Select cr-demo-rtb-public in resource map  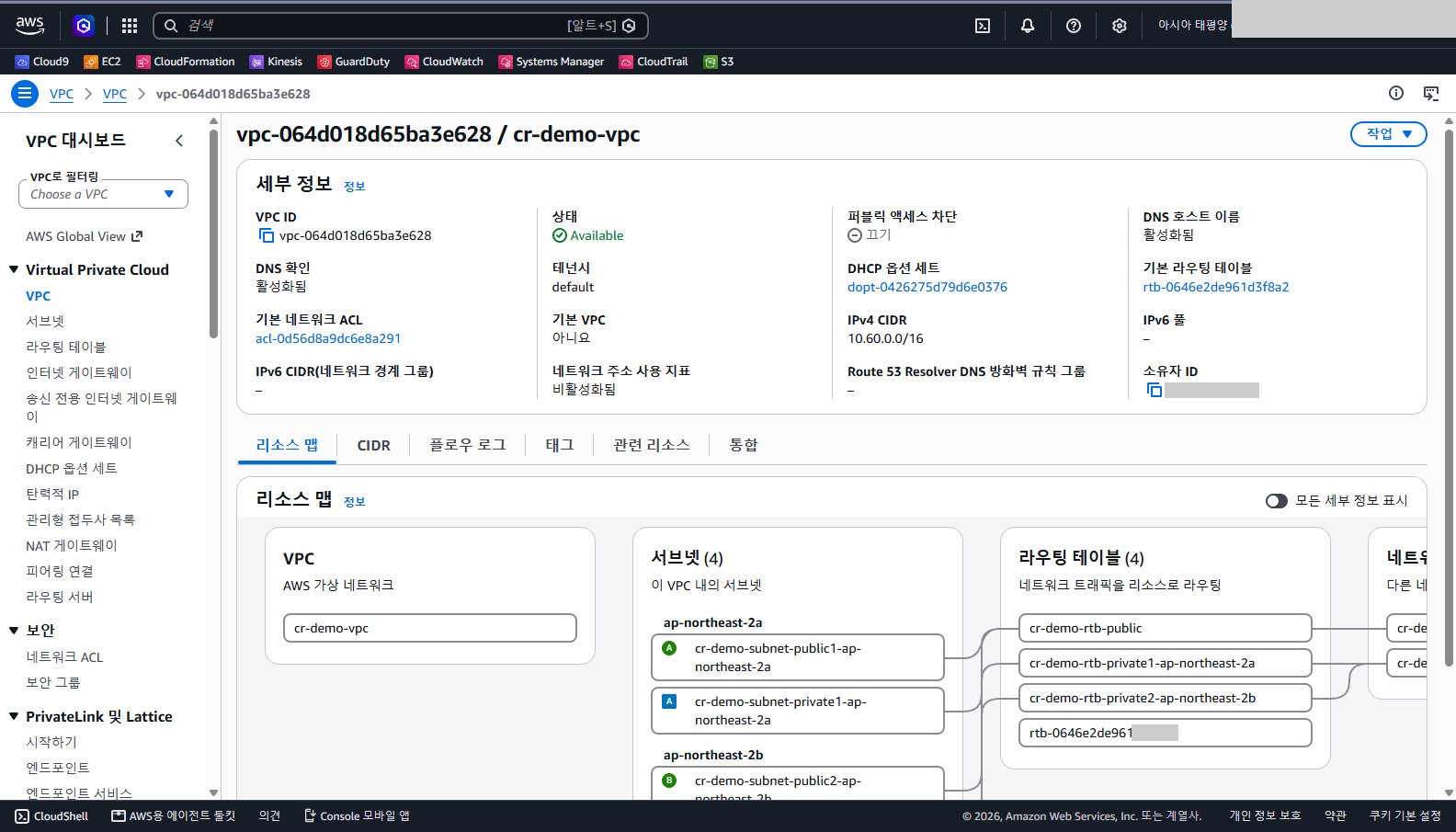pyautogui.click(x=1165, y=628)
